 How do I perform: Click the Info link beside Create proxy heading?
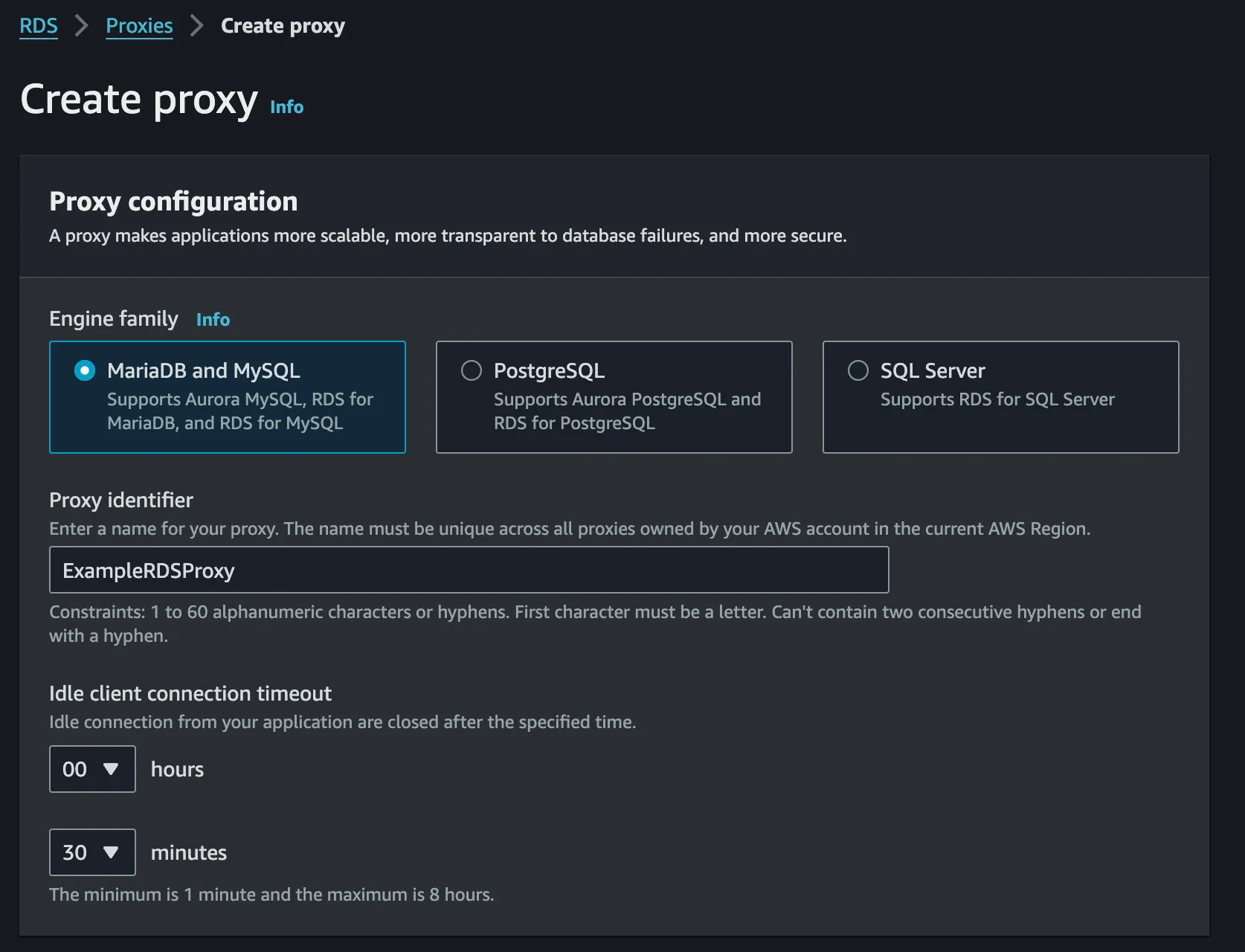(x=286, y=107)
